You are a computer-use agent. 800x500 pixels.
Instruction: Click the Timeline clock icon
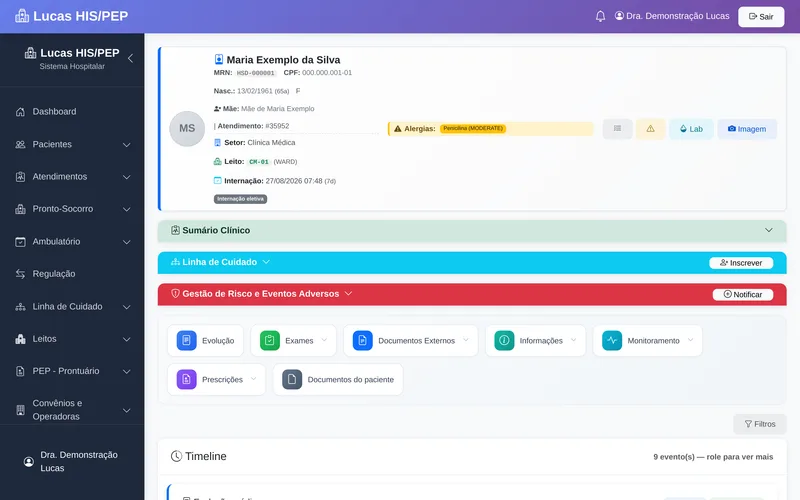tap(176, 456)
